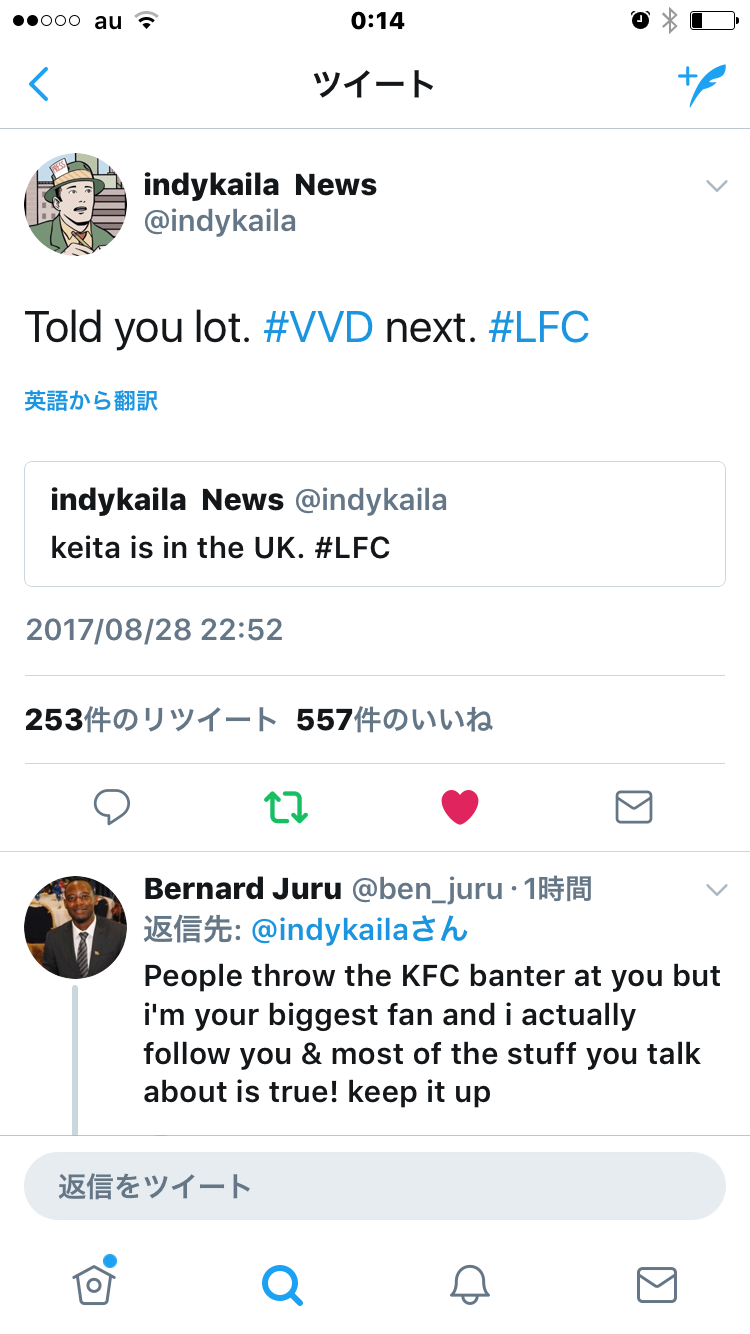
Task: Tap the reply speech bubble icon
Action: 112,806
